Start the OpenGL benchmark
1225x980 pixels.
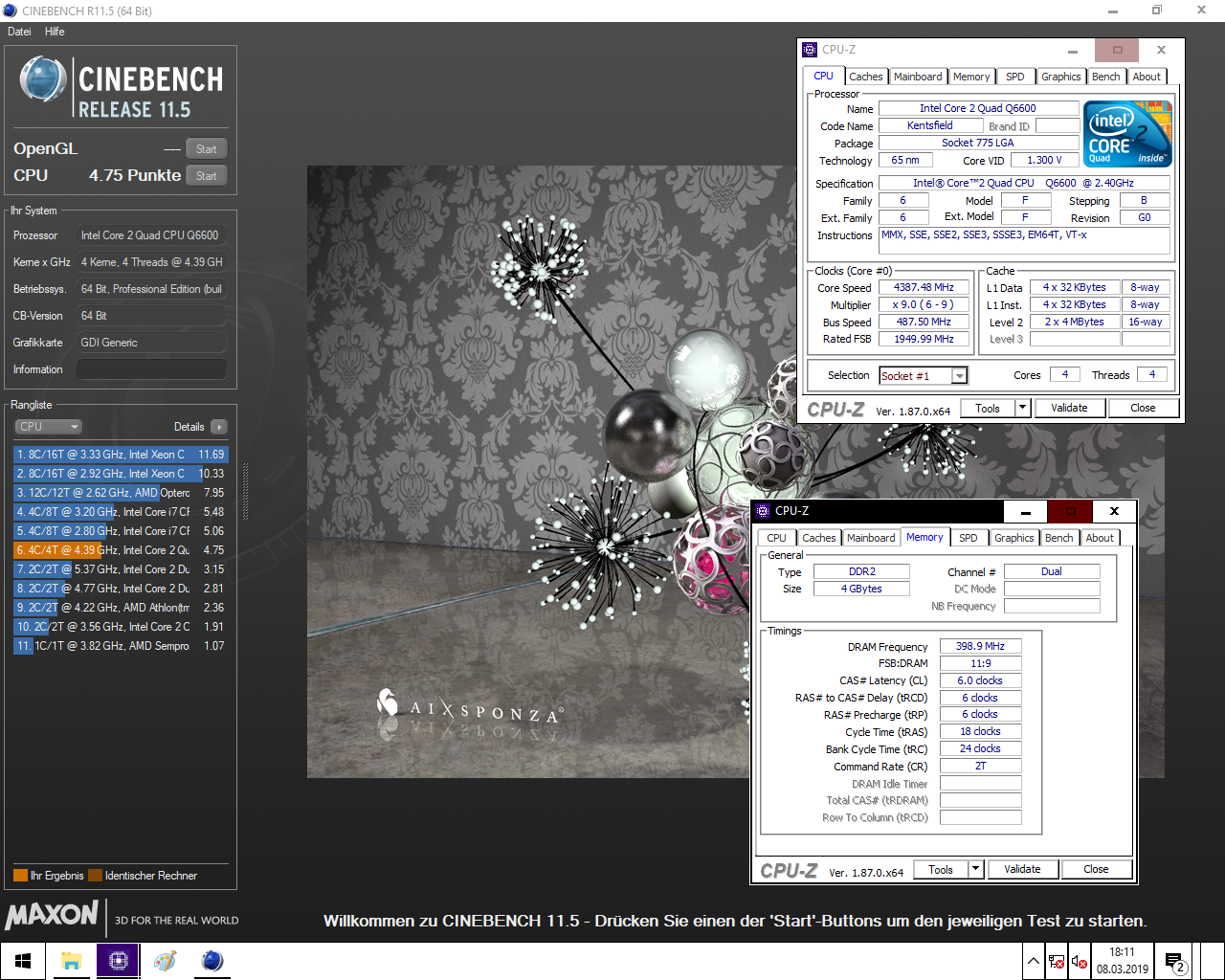coord(207,149)
